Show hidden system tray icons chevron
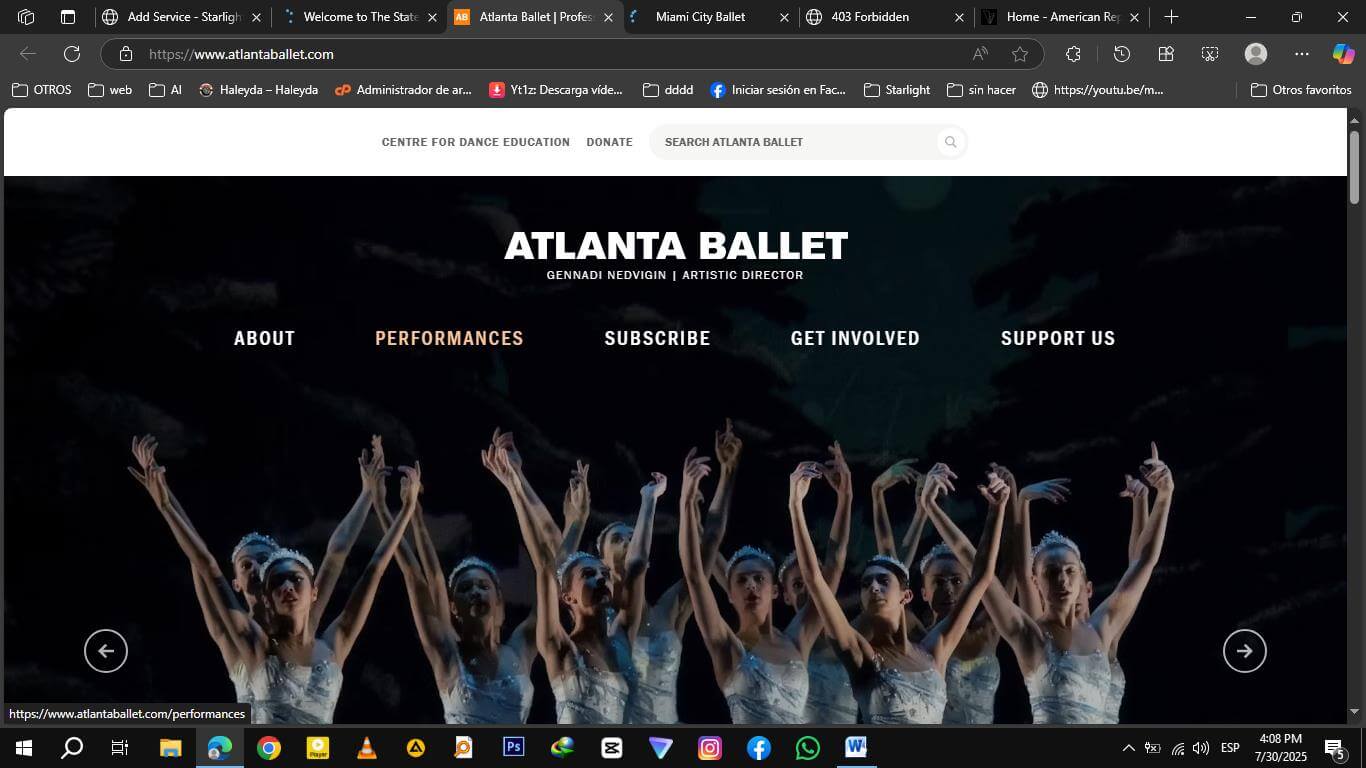1366x768 pixels. pos(1128,748)
